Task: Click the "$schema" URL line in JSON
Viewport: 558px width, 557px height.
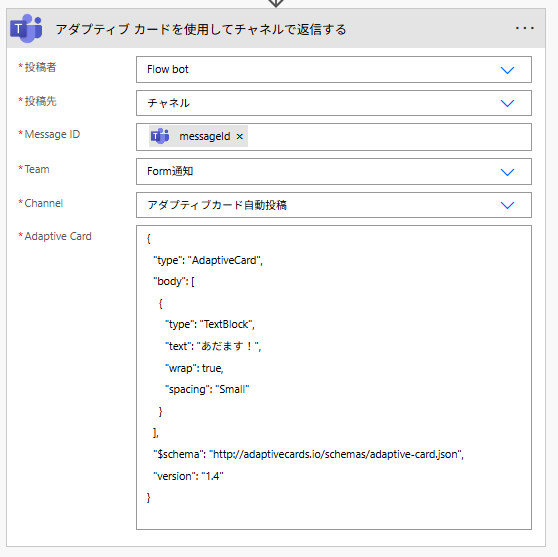Action: (x=309, y=454)
